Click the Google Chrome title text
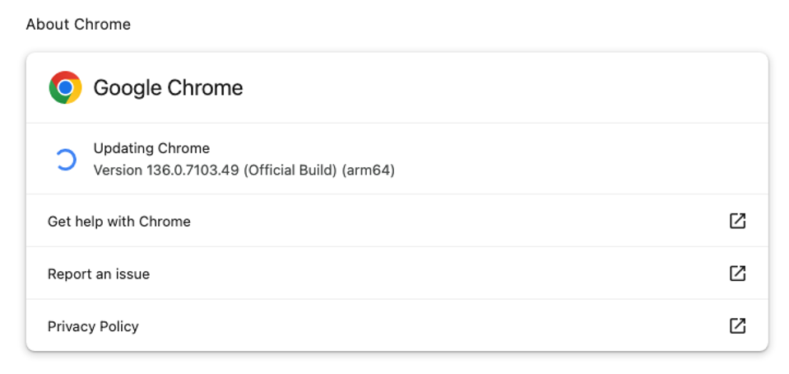The height and width of the screenshot is (374, 789). 168,88
